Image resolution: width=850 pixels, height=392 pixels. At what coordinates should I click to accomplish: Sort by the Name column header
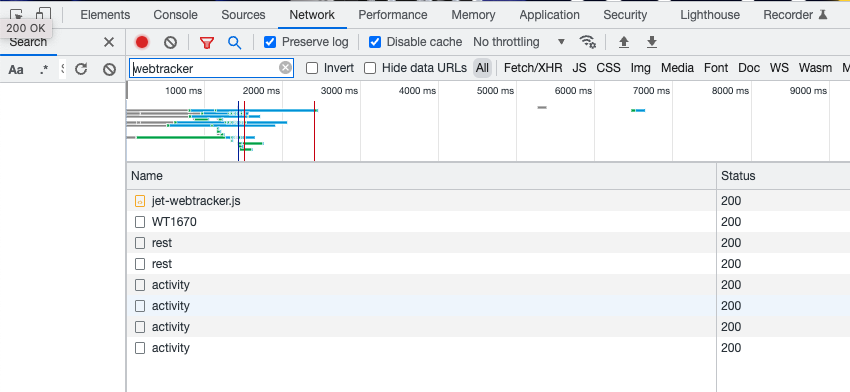(421, 176)
